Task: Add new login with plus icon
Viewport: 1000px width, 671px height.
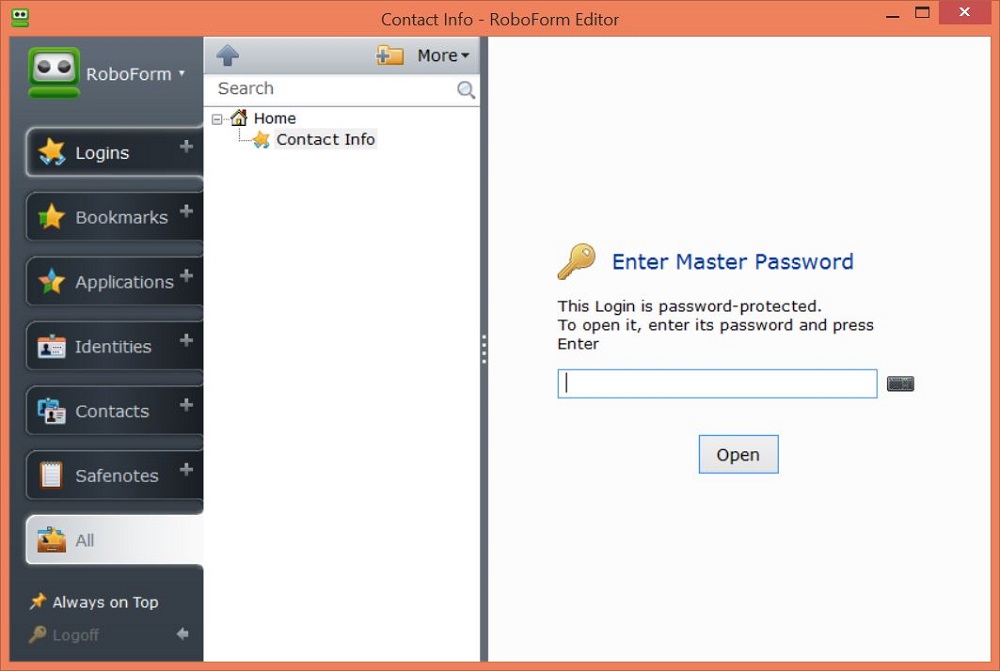Action: 186,147
